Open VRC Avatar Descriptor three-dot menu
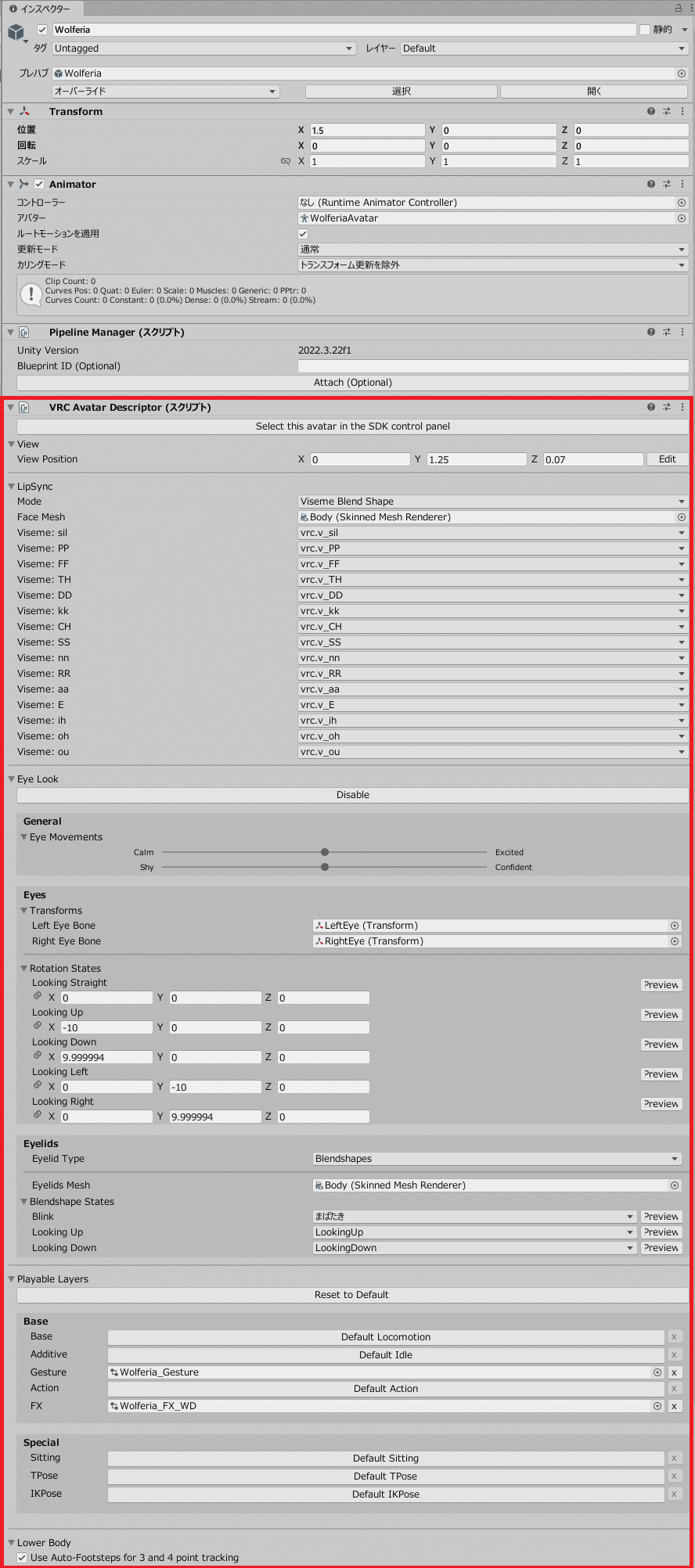 click(x=682, y=407)
